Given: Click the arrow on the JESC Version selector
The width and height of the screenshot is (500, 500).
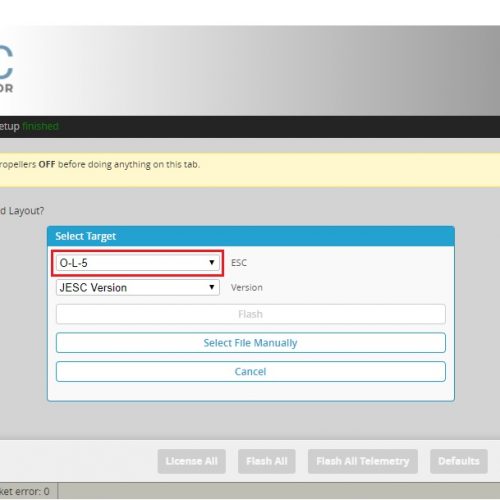Looking at the screenshot, I should (x=212, y=287).
